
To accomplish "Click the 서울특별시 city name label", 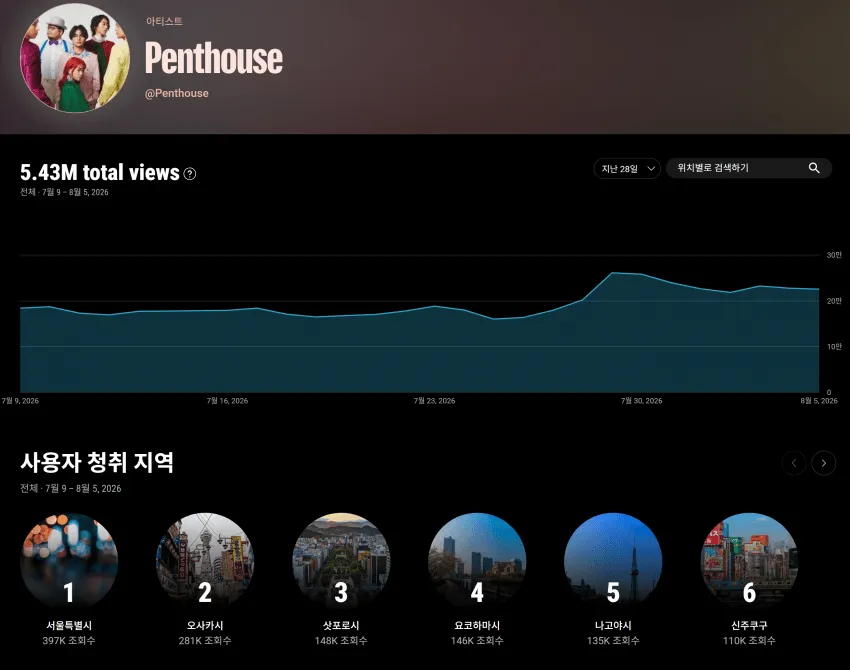I will [69, 625].
